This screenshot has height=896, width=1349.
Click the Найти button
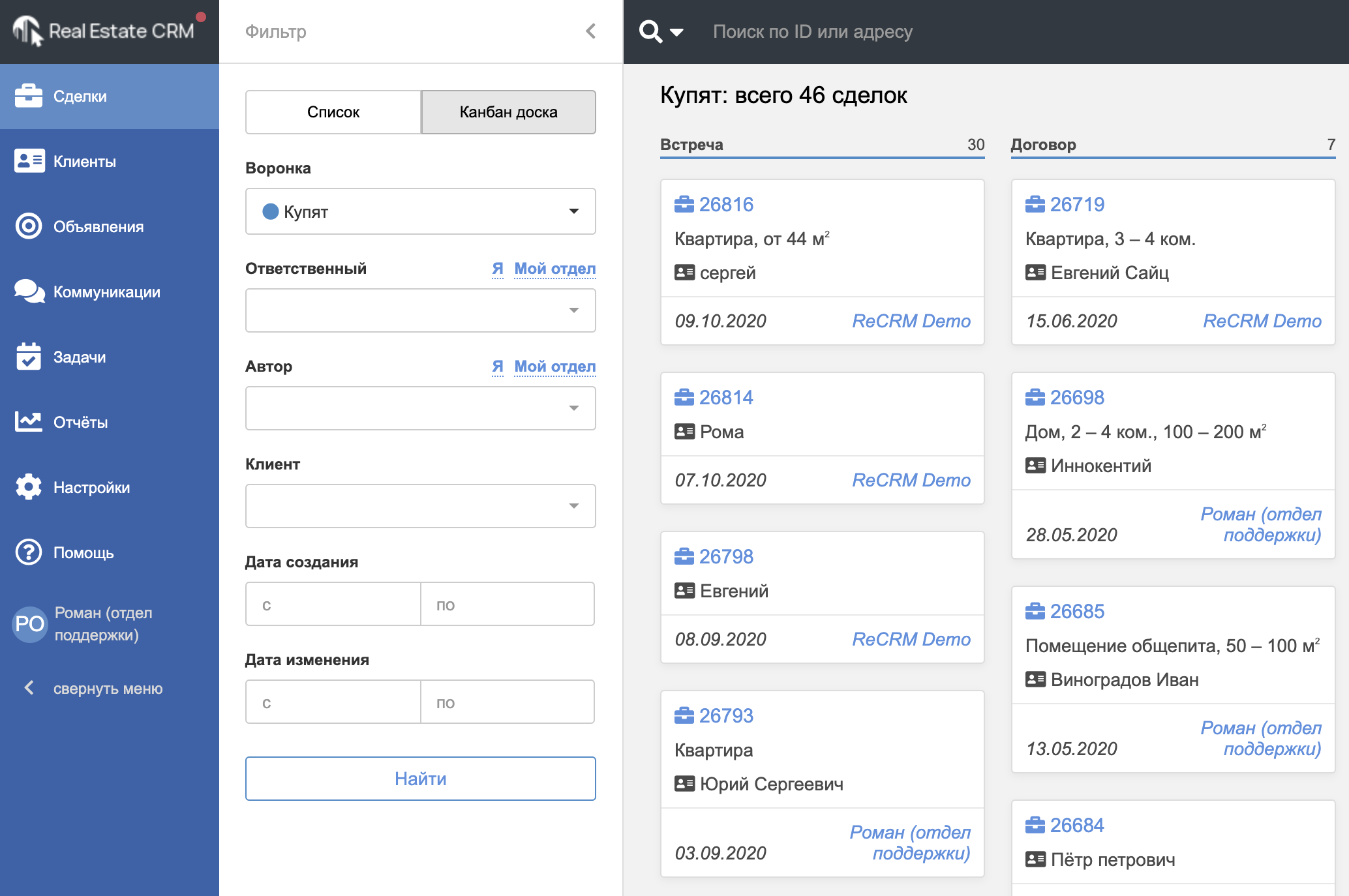coord(421,779)
